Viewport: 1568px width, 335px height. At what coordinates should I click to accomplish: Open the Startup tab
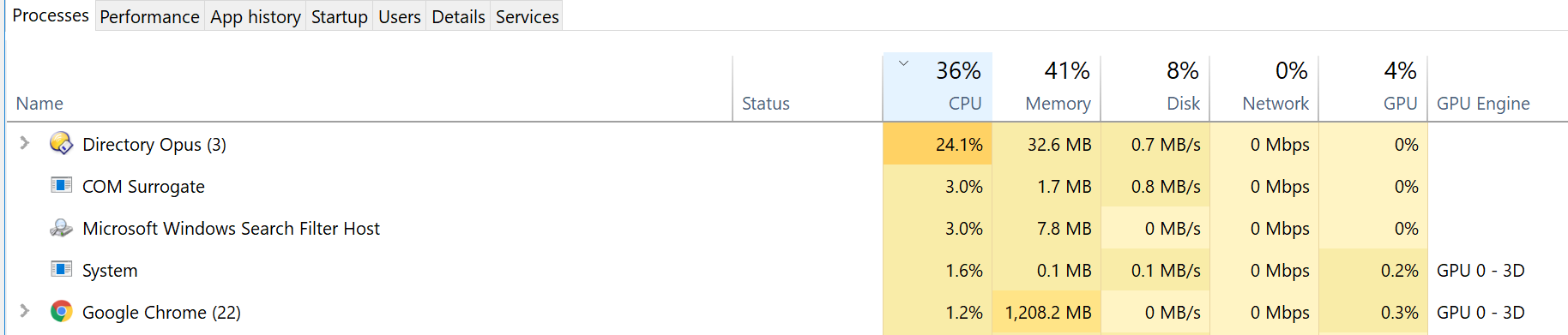pos(339,16)
